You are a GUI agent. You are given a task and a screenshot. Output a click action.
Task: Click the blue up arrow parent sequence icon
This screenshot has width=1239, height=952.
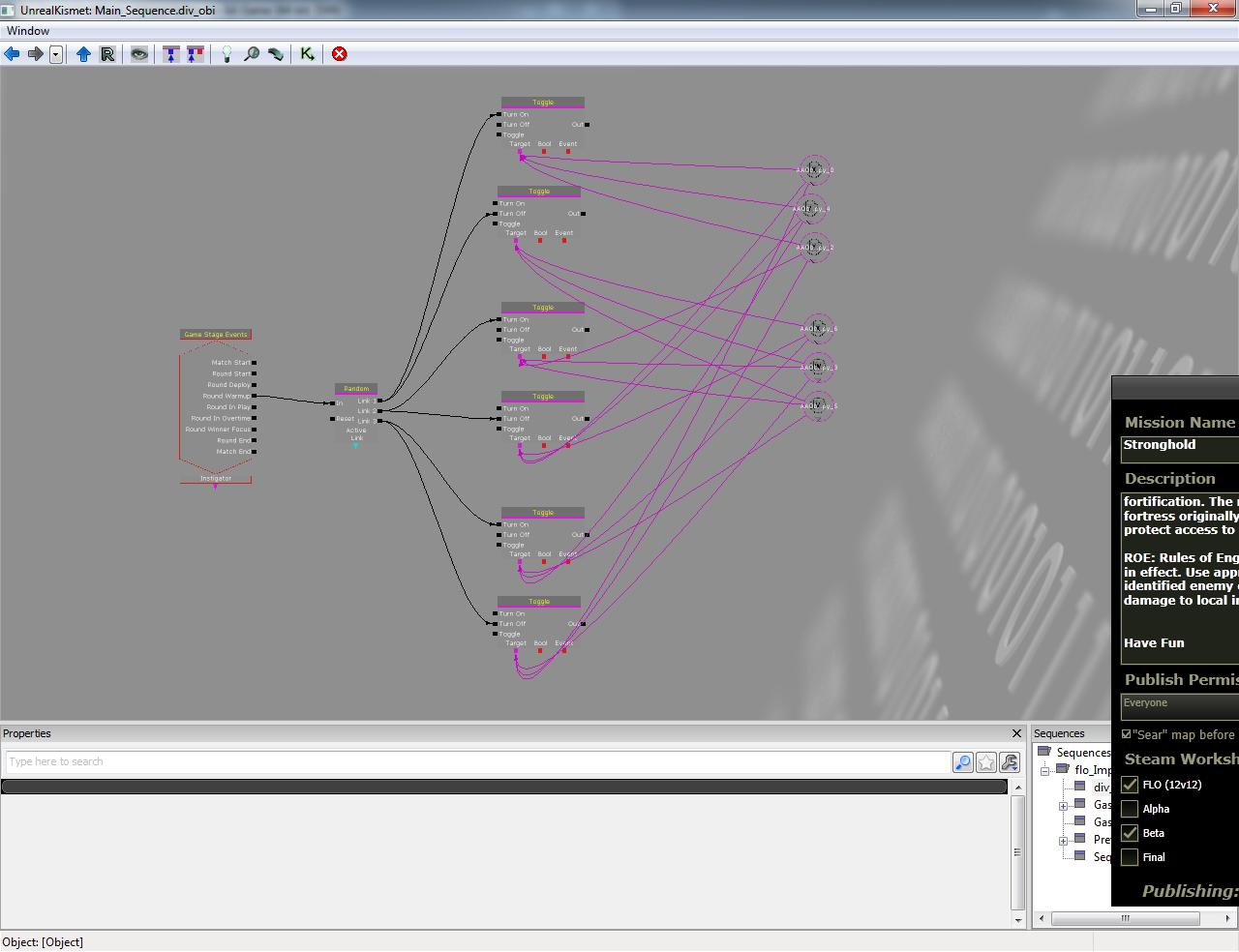[x=83, y=54]
